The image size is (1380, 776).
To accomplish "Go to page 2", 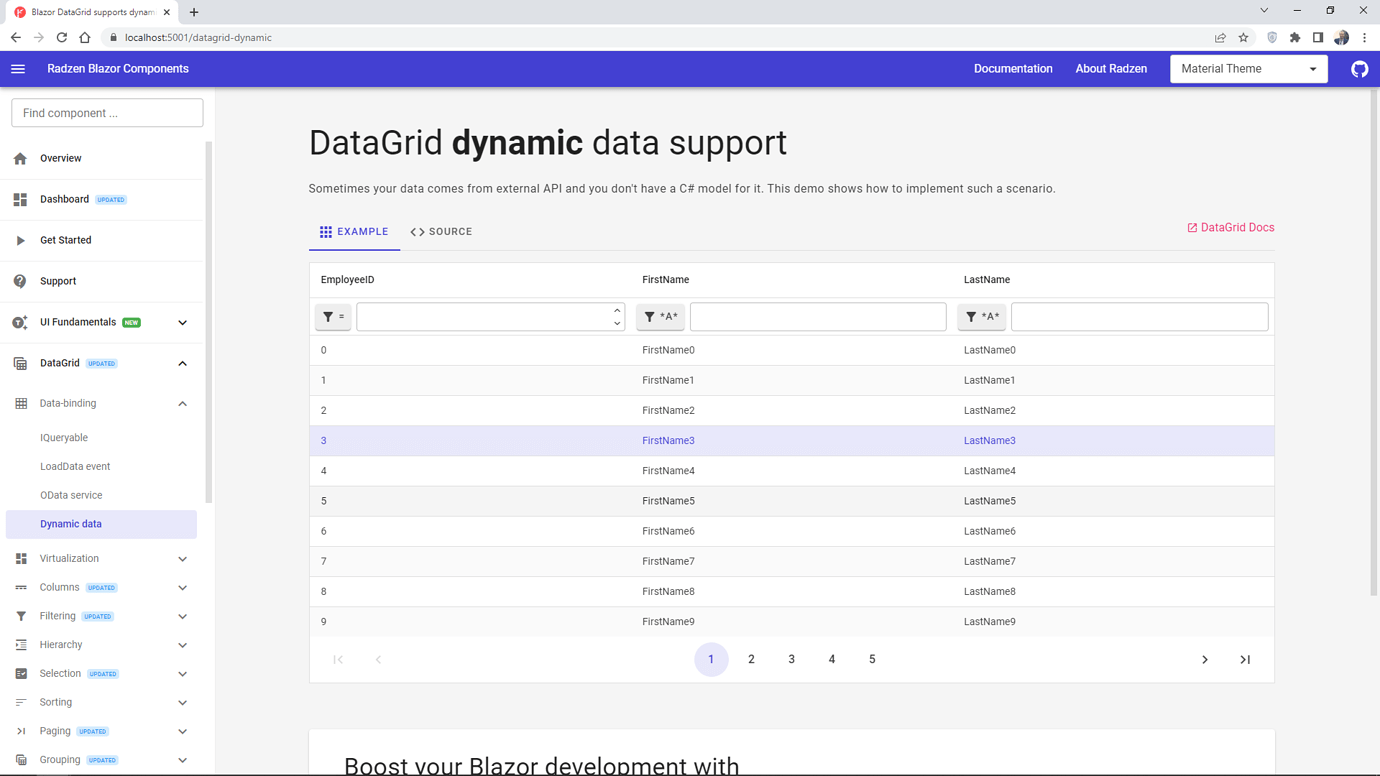I will (751, 660).
